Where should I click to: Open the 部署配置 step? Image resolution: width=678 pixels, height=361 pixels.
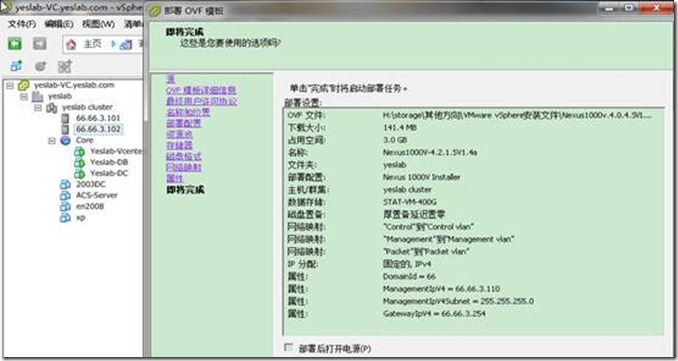point(184,123)
